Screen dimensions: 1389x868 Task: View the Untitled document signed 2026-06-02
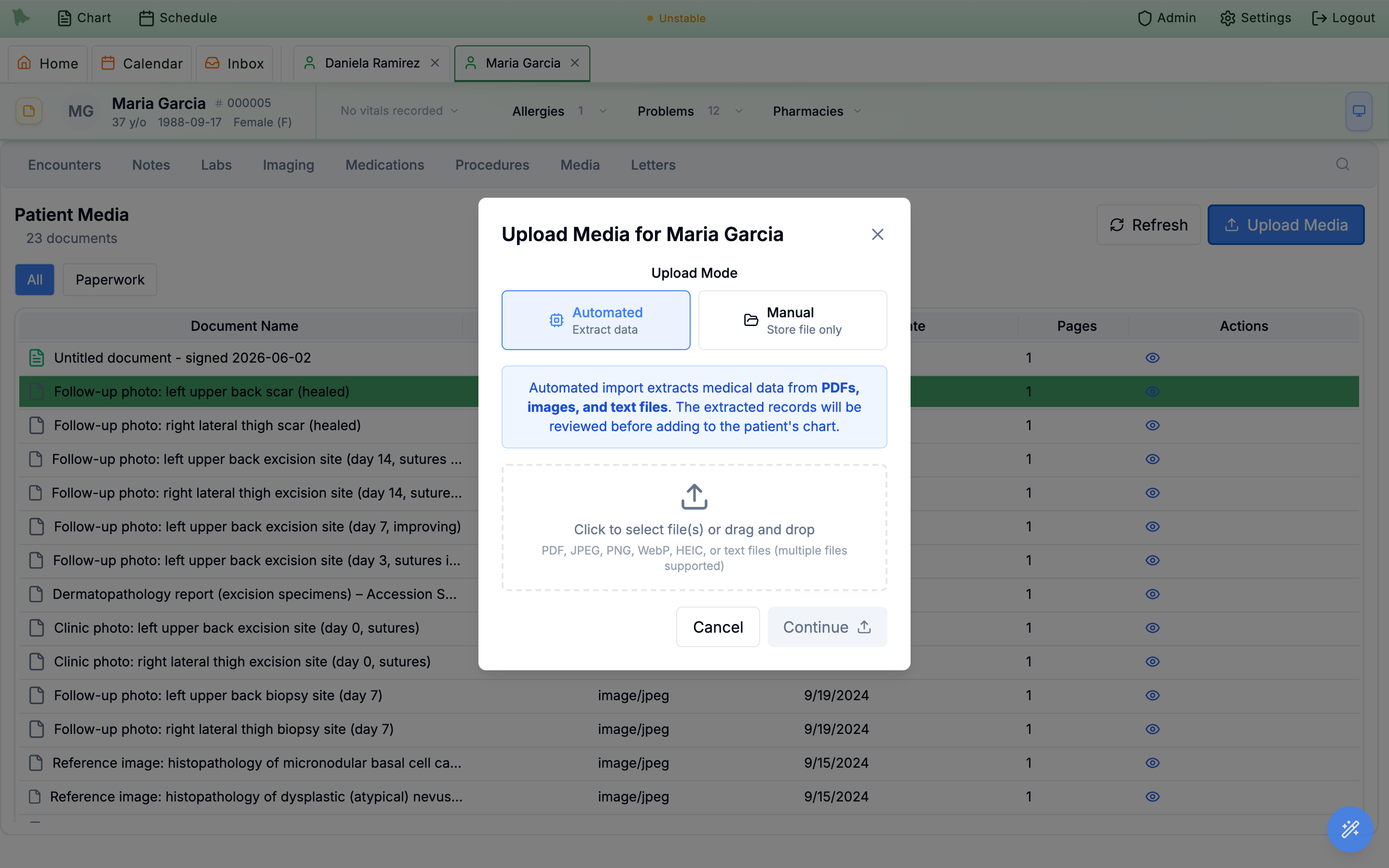[x=1153, y=358]
